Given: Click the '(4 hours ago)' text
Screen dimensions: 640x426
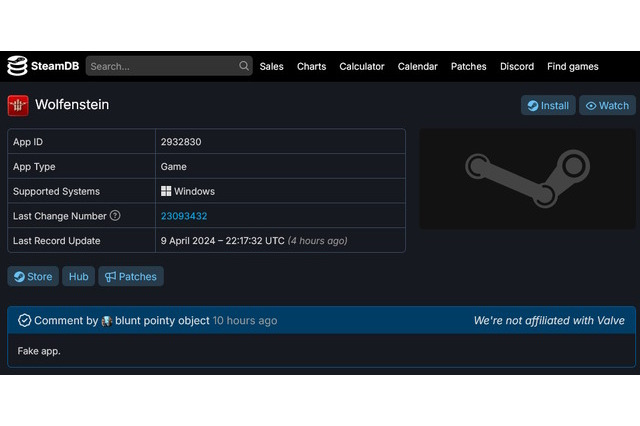Looking at the screenshot, I should click(318, 241).
